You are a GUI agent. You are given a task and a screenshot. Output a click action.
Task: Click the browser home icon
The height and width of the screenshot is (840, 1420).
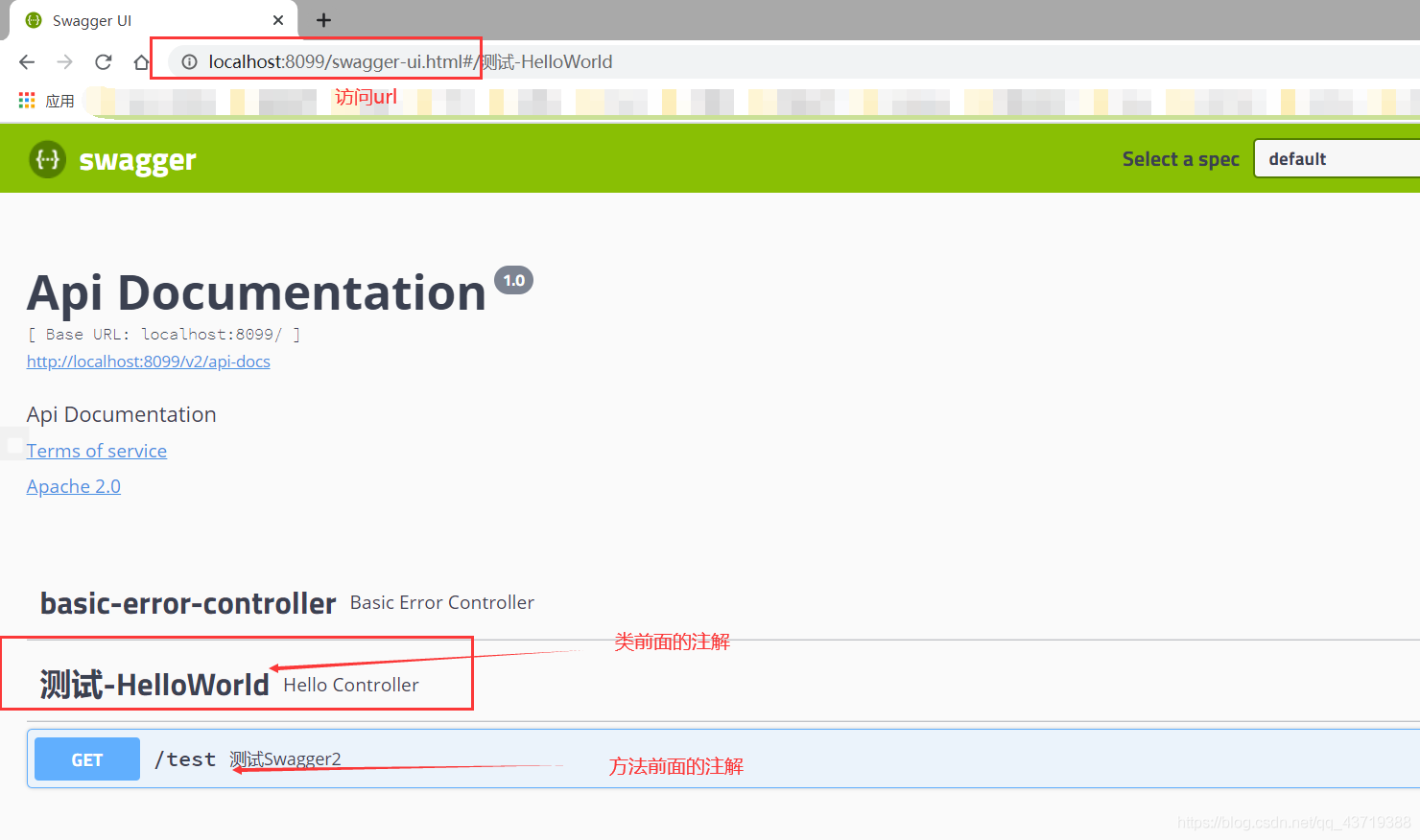pos(141,61)
